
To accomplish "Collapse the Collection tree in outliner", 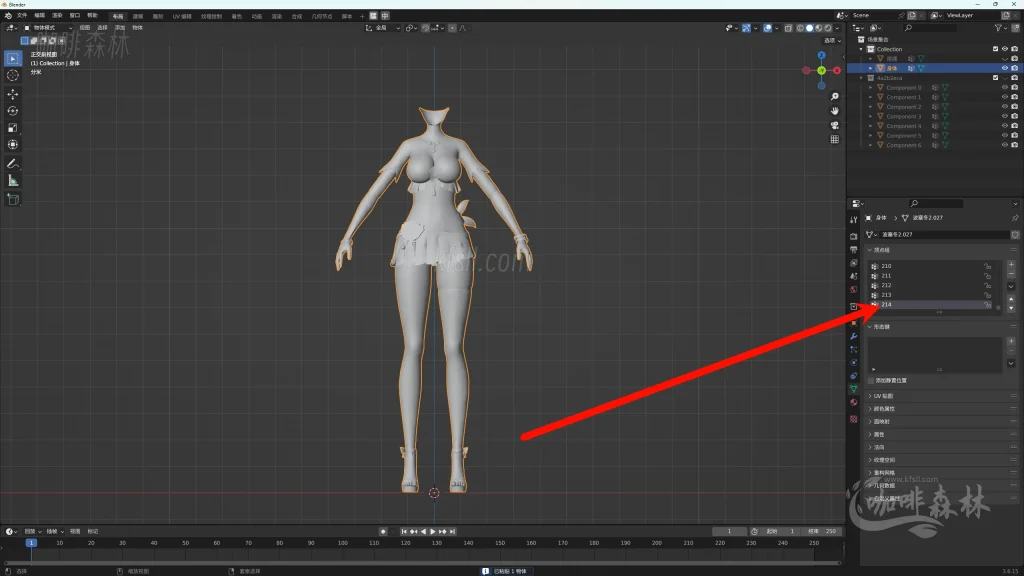I will coord(861,49).
